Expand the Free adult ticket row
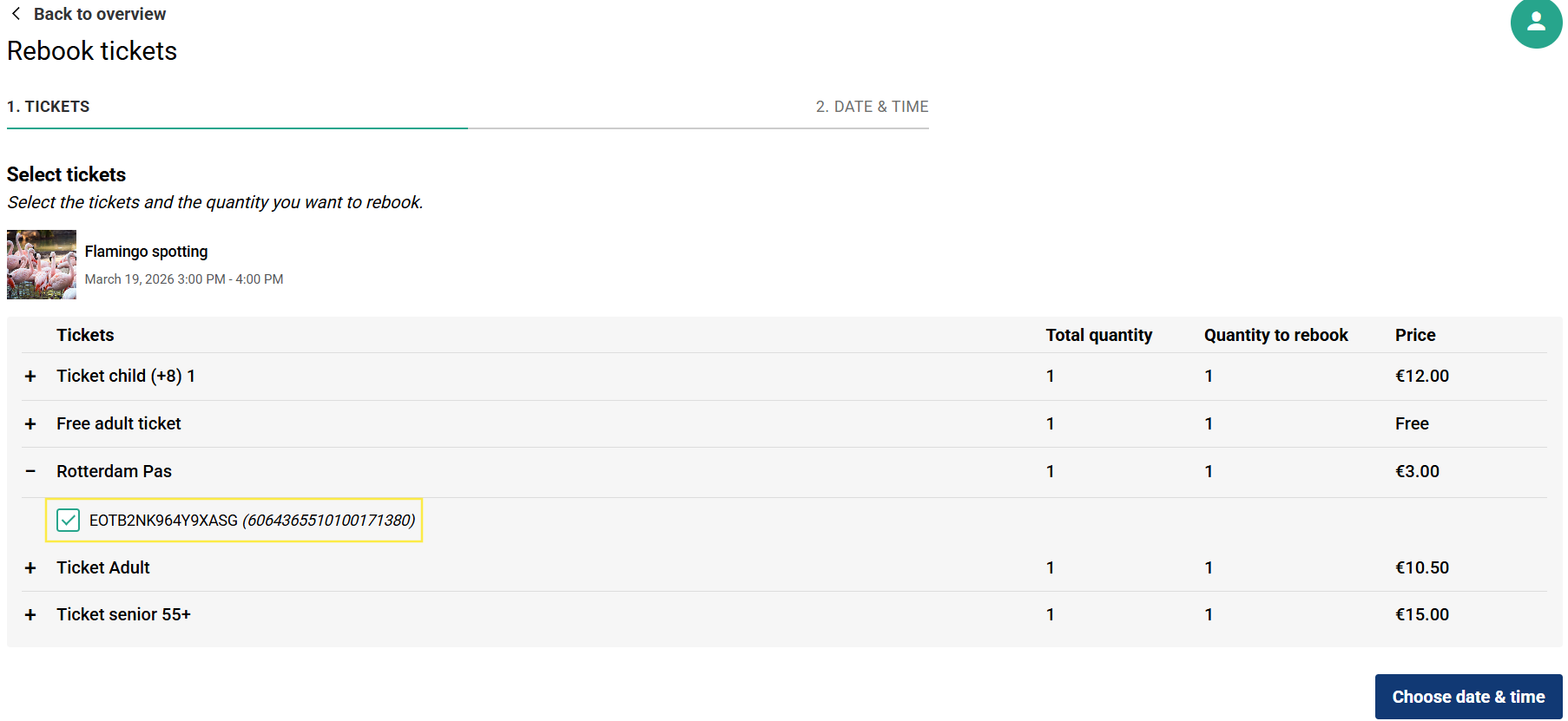 click(x=30, y=424)
